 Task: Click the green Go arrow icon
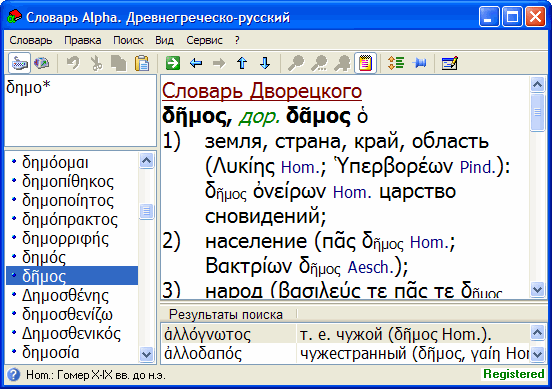(173, 63)
